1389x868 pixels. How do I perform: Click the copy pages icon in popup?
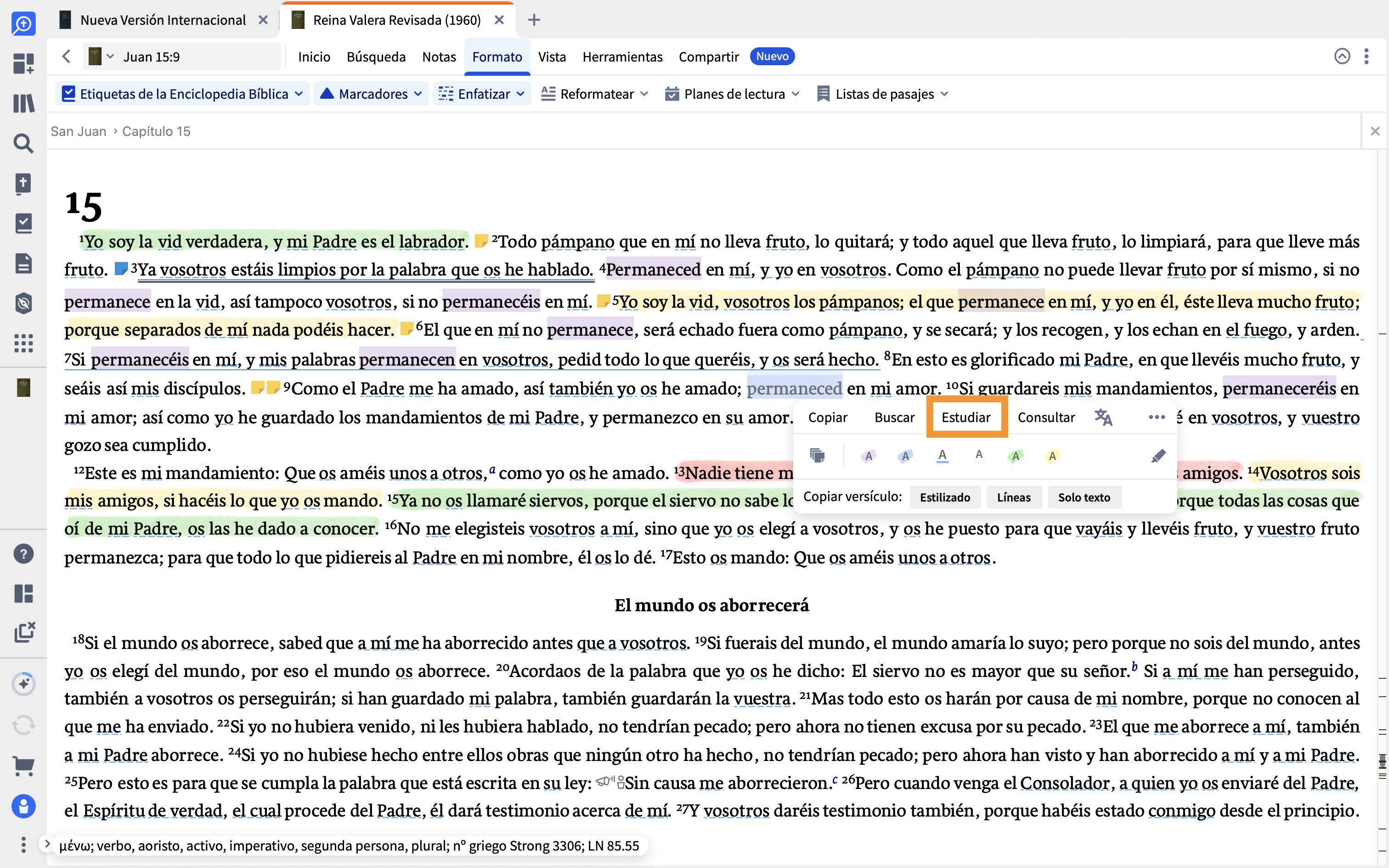point(817,456)
